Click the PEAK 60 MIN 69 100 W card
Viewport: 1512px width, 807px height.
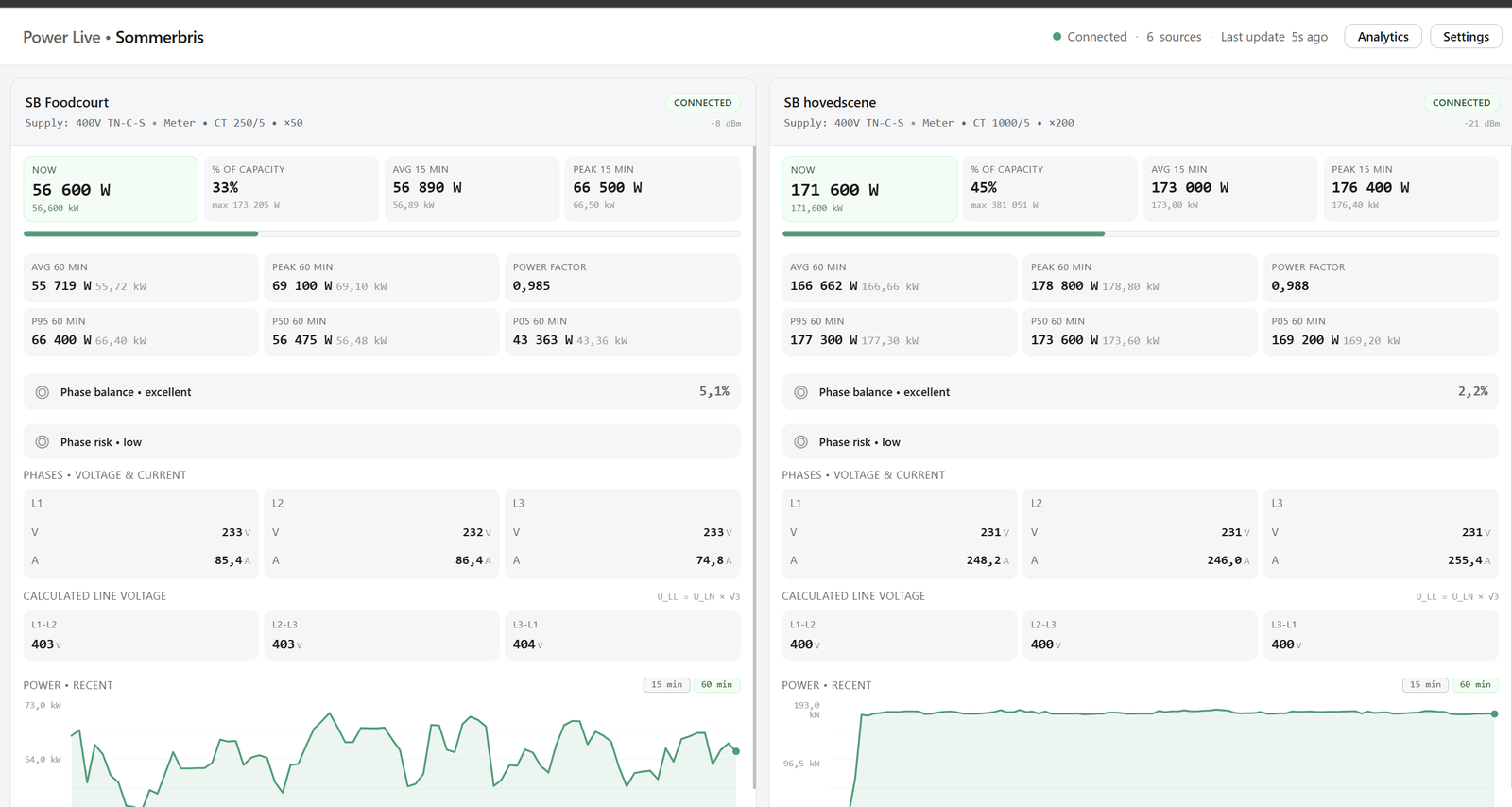[382, 278]
